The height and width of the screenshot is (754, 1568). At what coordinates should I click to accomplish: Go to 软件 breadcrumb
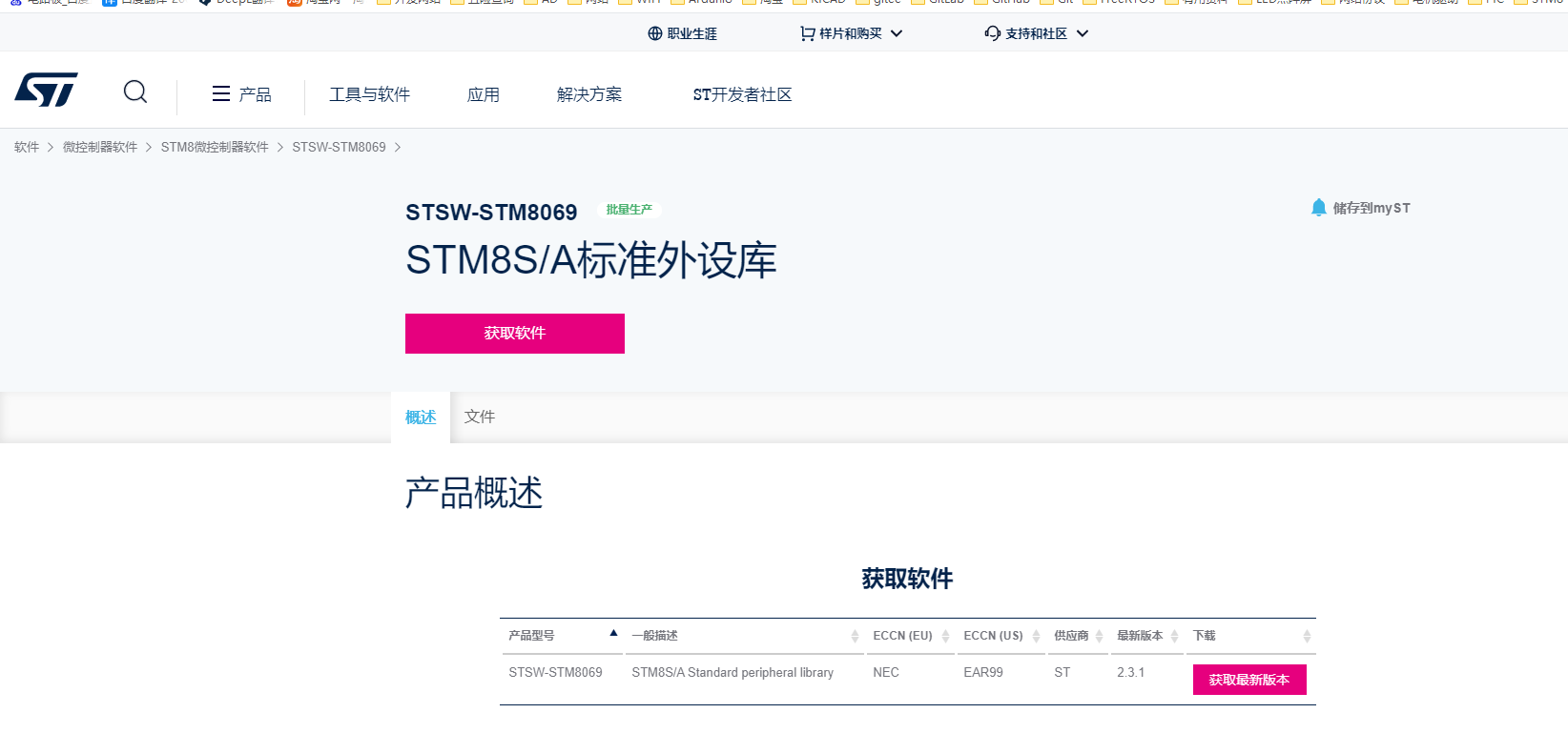point(27,147)
